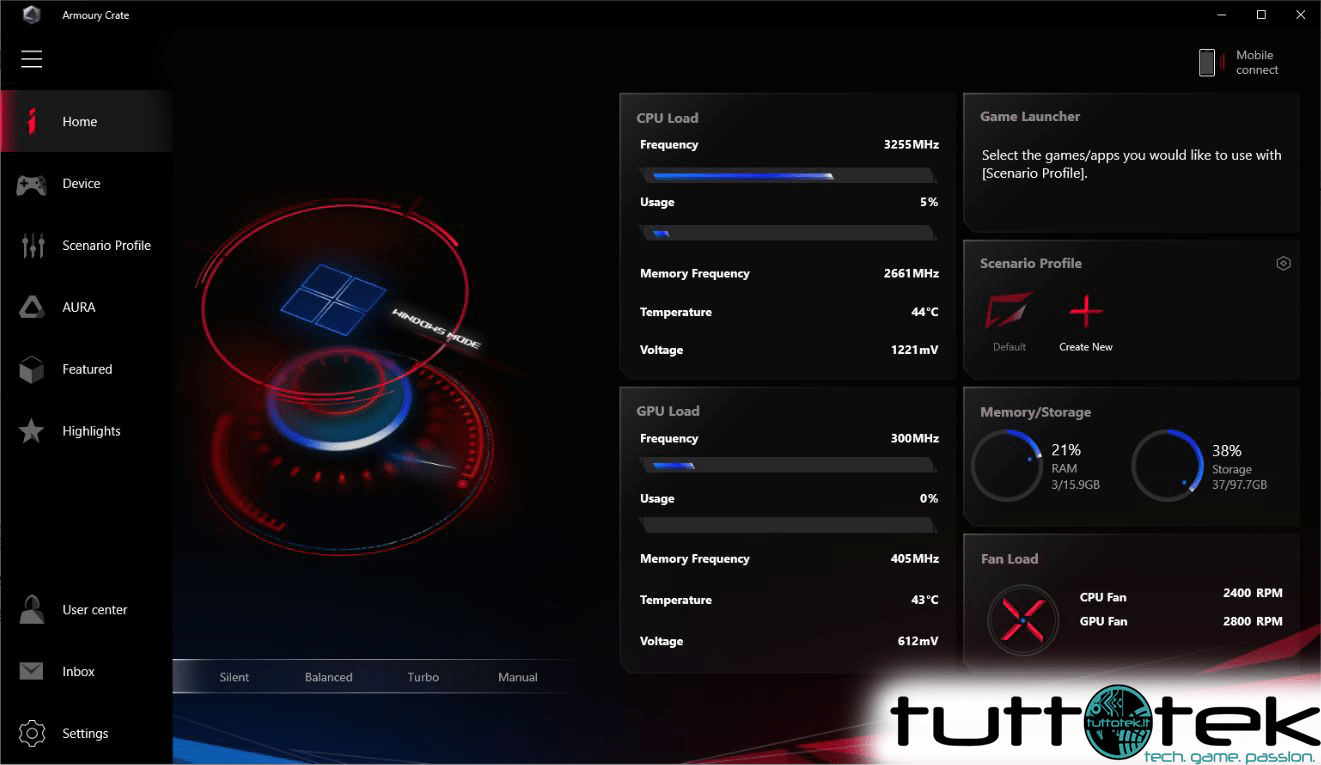Open the User center avatar icon
The width and height of the screenshot is (1321, 765).
(32, 609)
